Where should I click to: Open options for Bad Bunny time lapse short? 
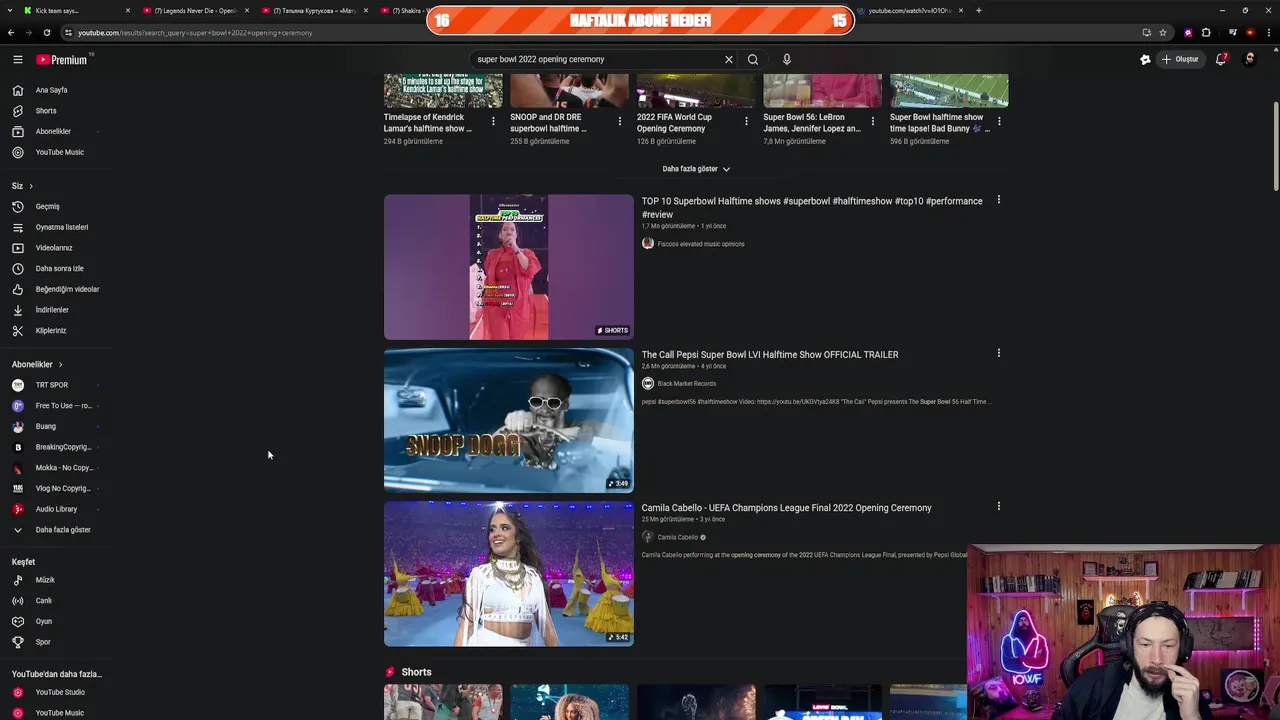pyautogui.click(x=999, y=121)
